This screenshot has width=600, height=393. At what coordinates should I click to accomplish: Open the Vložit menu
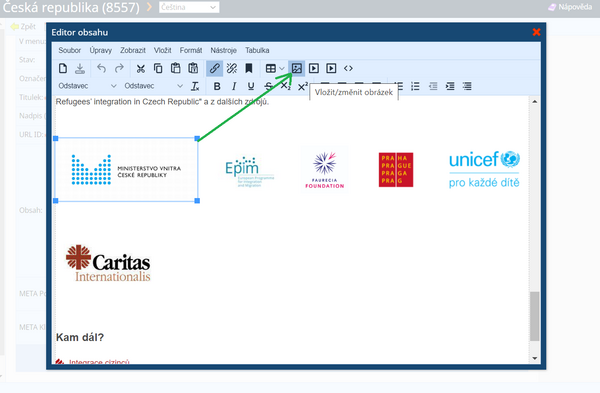pyautogui.click(x=162, y=50)
